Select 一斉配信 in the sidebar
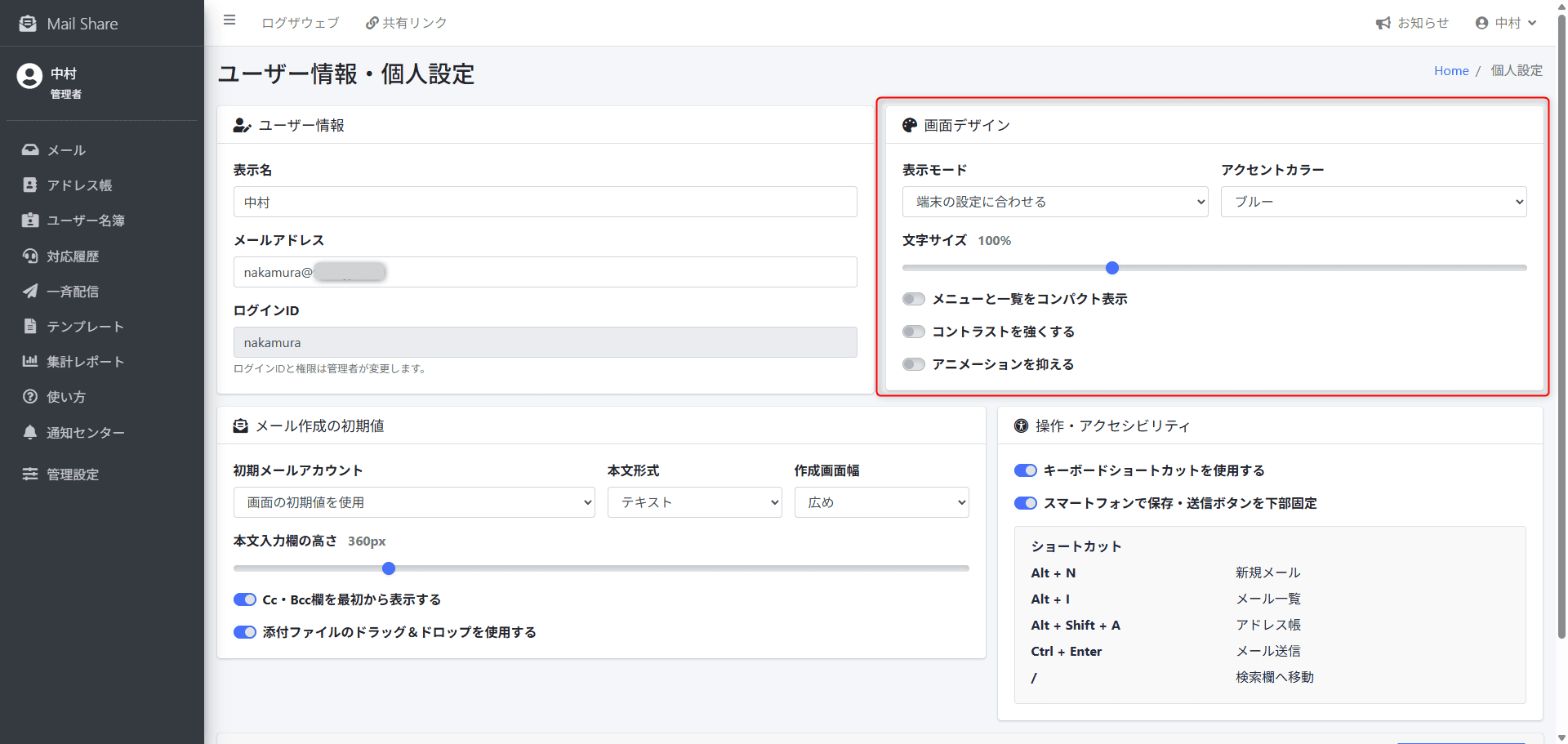This screenshot has height=744, width=1568. (102, 292)
